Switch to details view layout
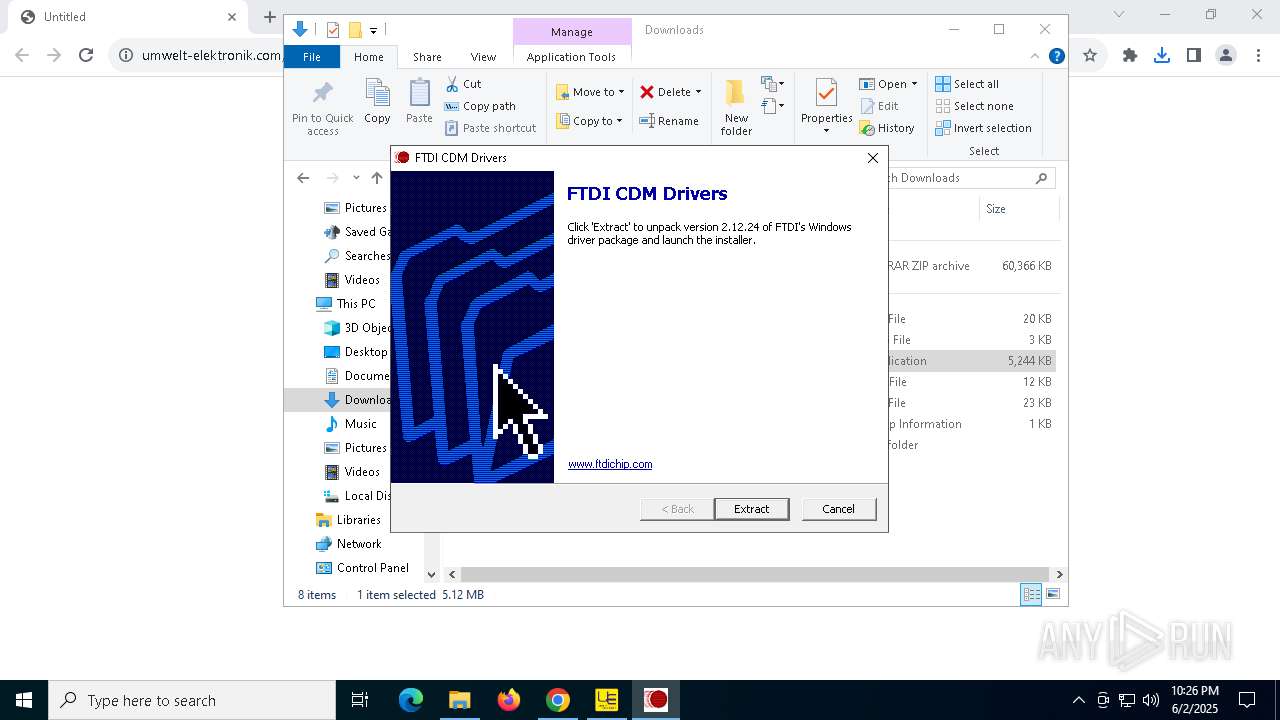This screenshot has height=720, width=1280. 1031,594
